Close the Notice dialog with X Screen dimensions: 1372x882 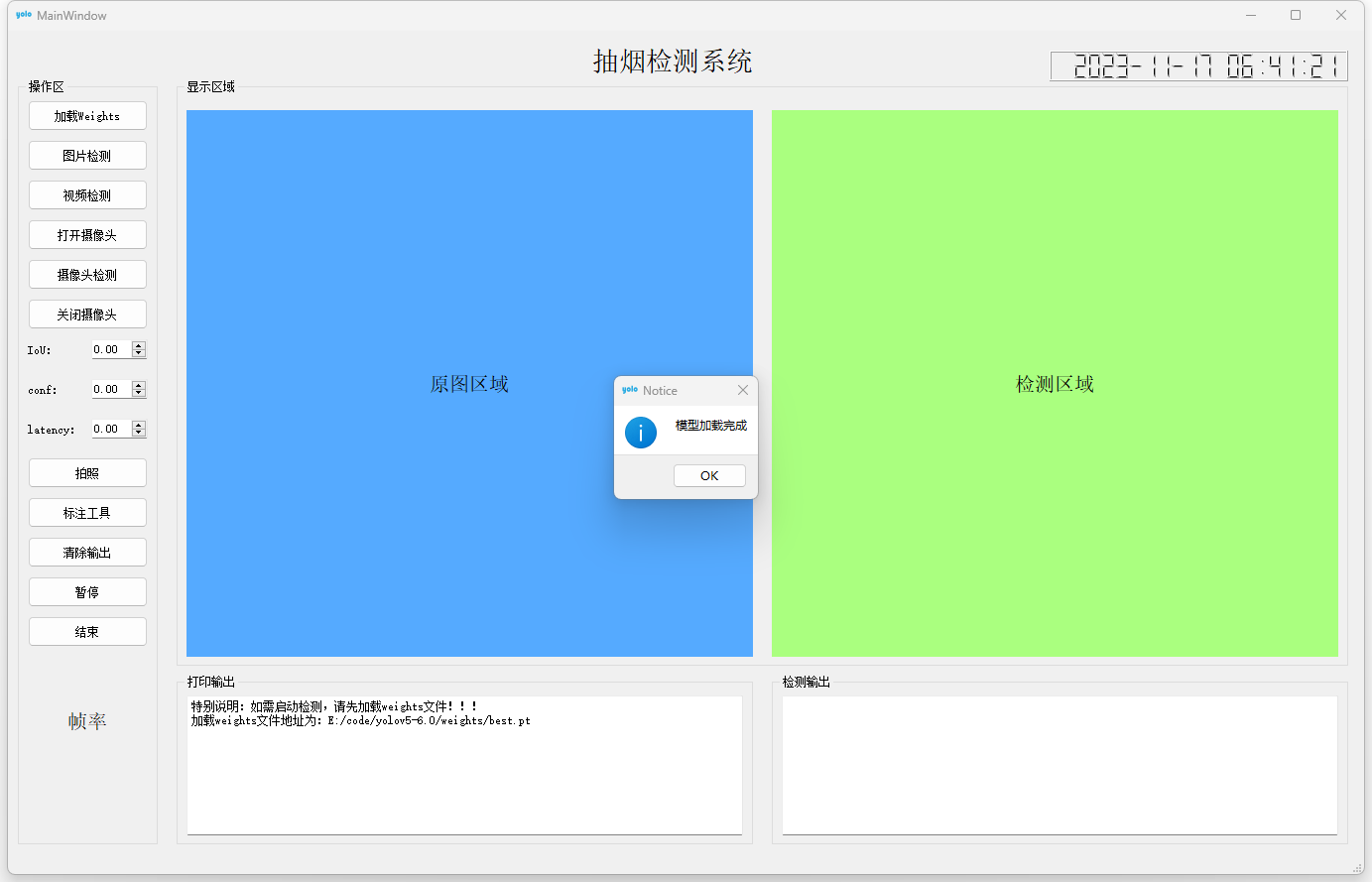click(743, 390)
